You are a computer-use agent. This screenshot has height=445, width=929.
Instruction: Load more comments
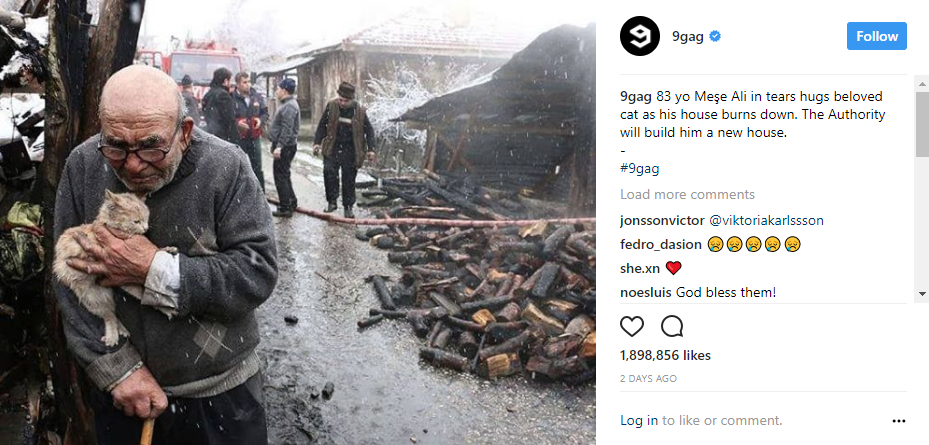(687, 194)
